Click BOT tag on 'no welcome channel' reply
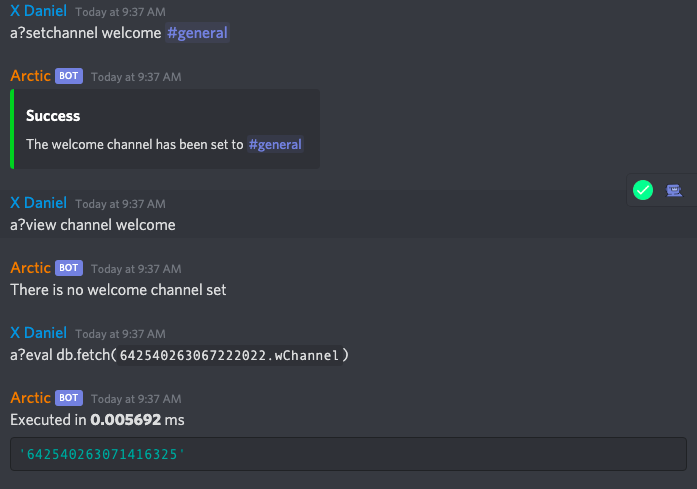The image size is (697, 489). (x=69, y=268)
